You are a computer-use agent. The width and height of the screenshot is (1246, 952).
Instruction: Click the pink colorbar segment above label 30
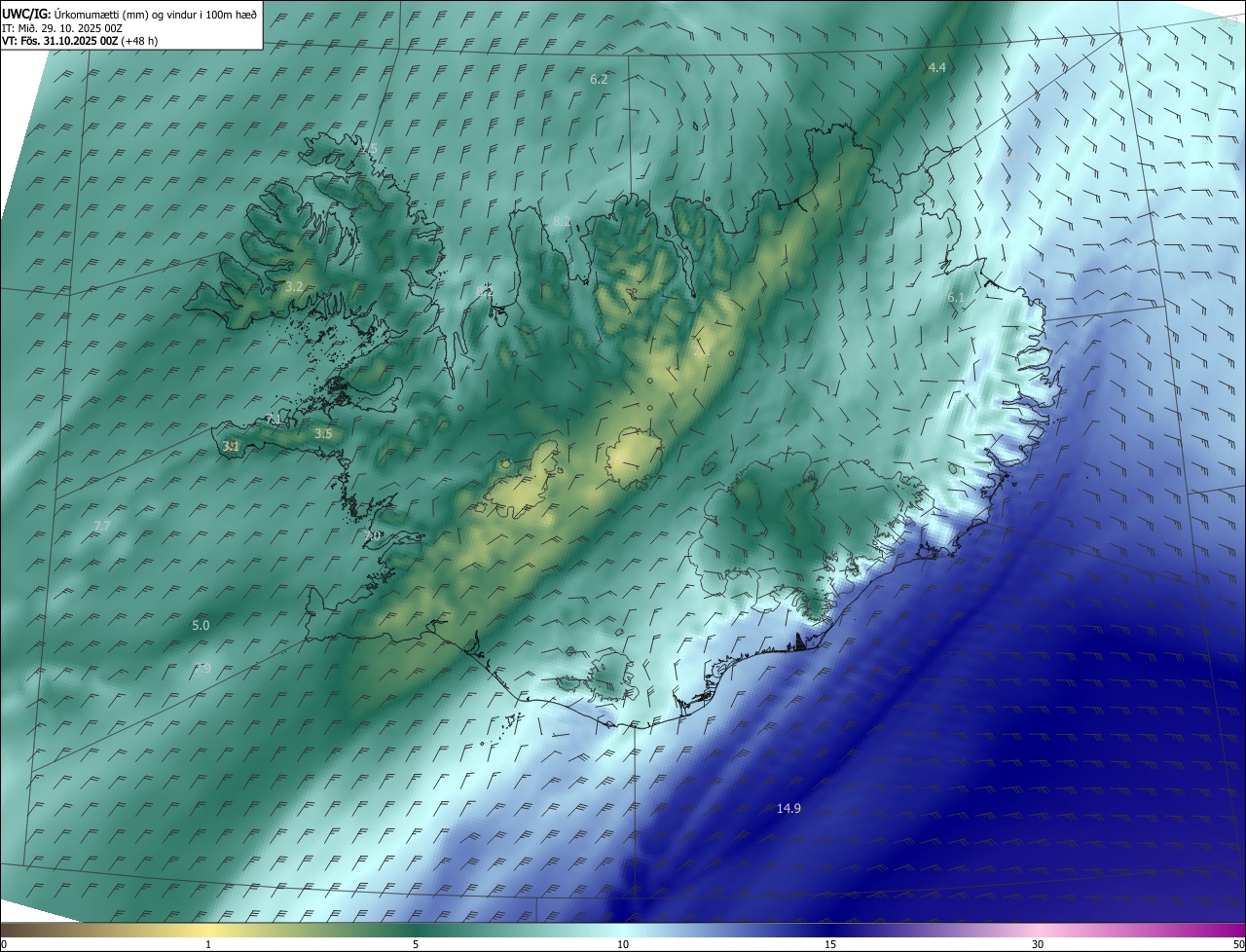coord(1038,930)
